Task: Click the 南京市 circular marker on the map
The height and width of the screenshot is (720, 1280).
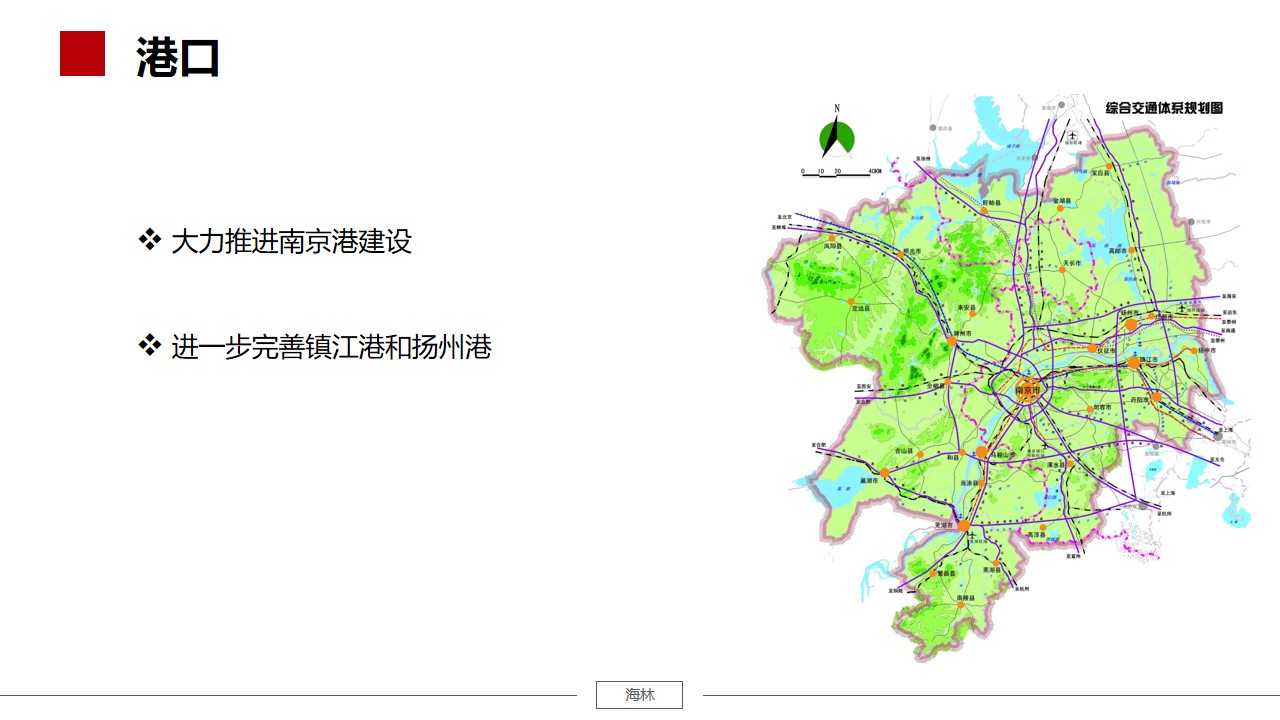Action: click(x=1028, y=391)
